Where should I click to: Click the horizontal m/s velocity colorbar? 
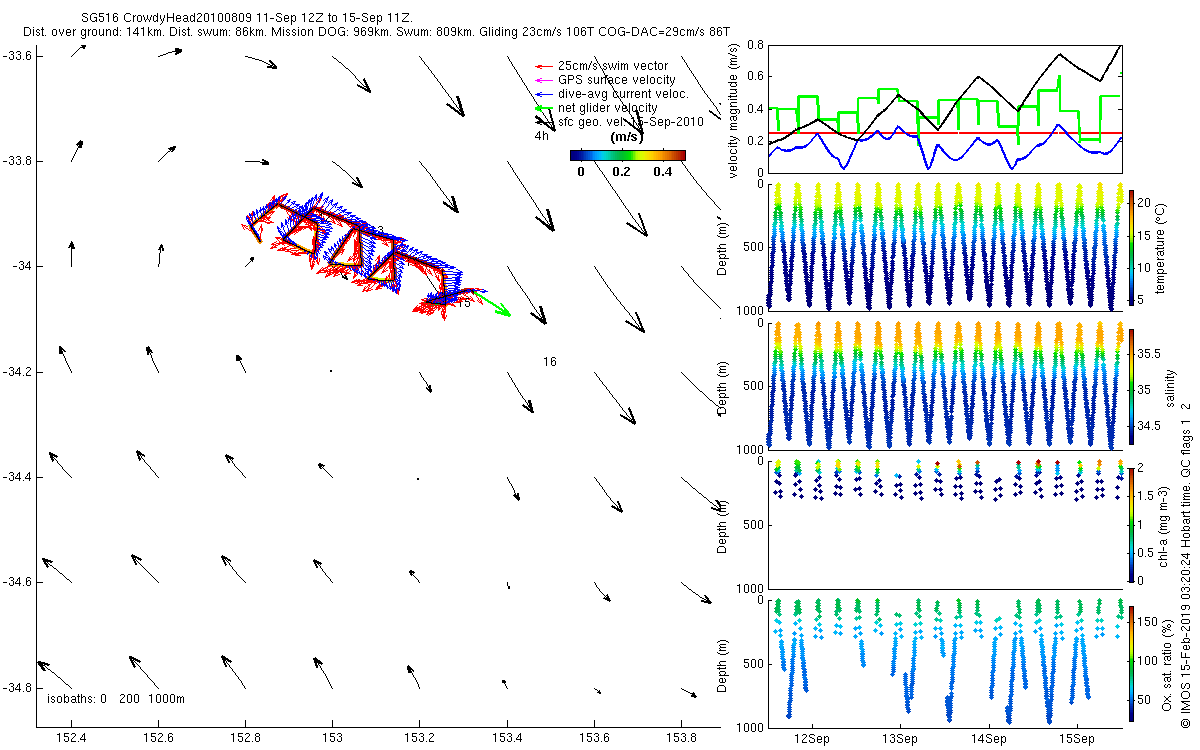627,155
